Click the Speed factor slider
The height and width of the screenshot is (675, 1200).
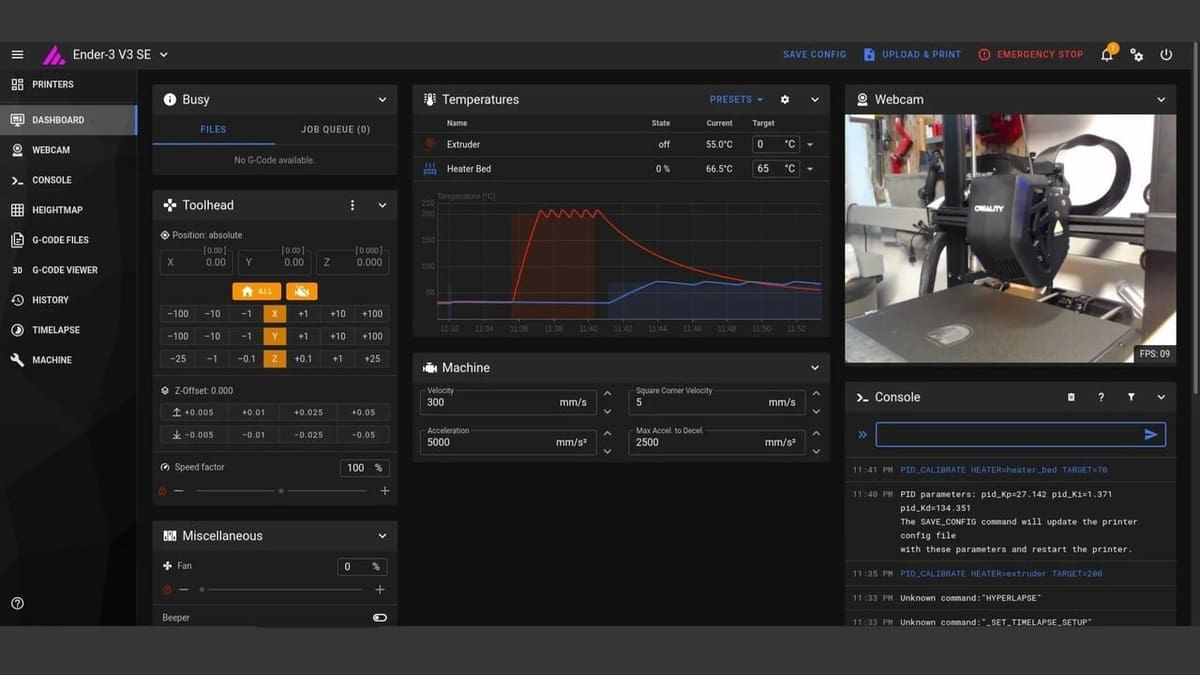pyautogui.click(x=280, y=491)
